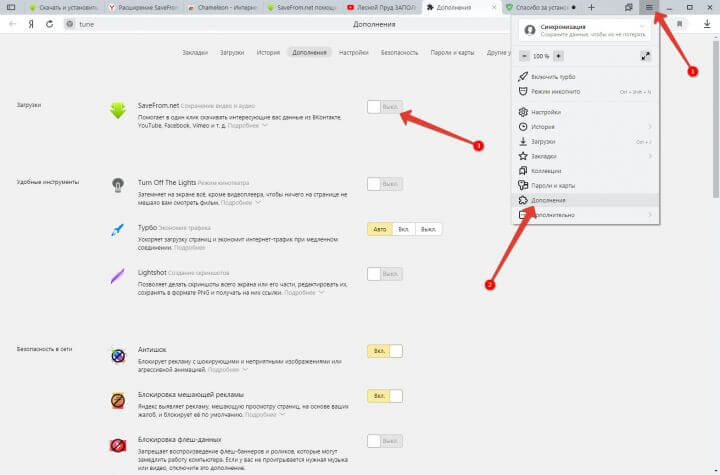Screen dimensions: 720x475
Task: Click the key passwords and cards icon
Action: pos(523,185)
